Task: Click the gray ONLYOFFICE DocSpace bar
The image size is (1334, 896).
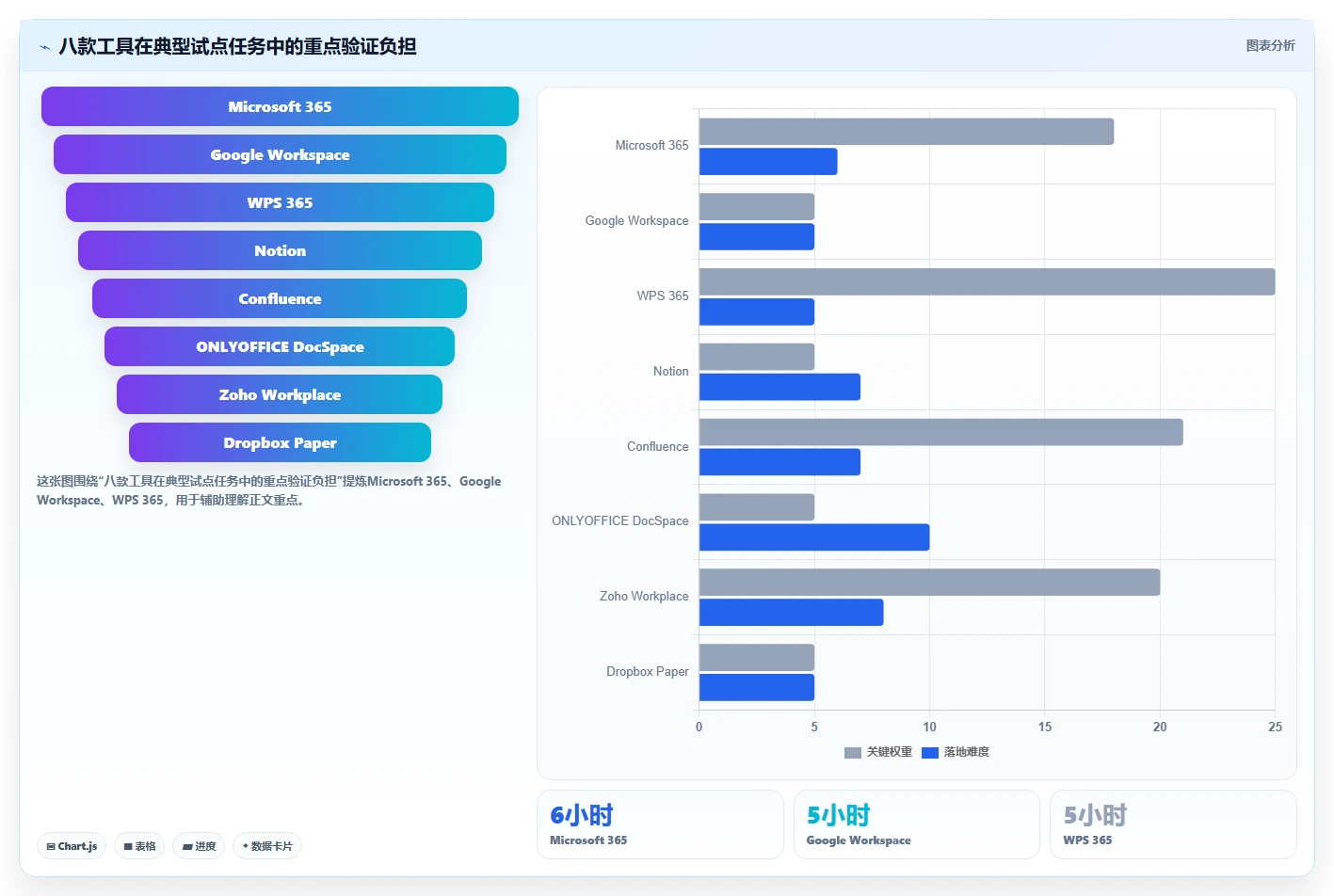Action: (x=757, y=507)
